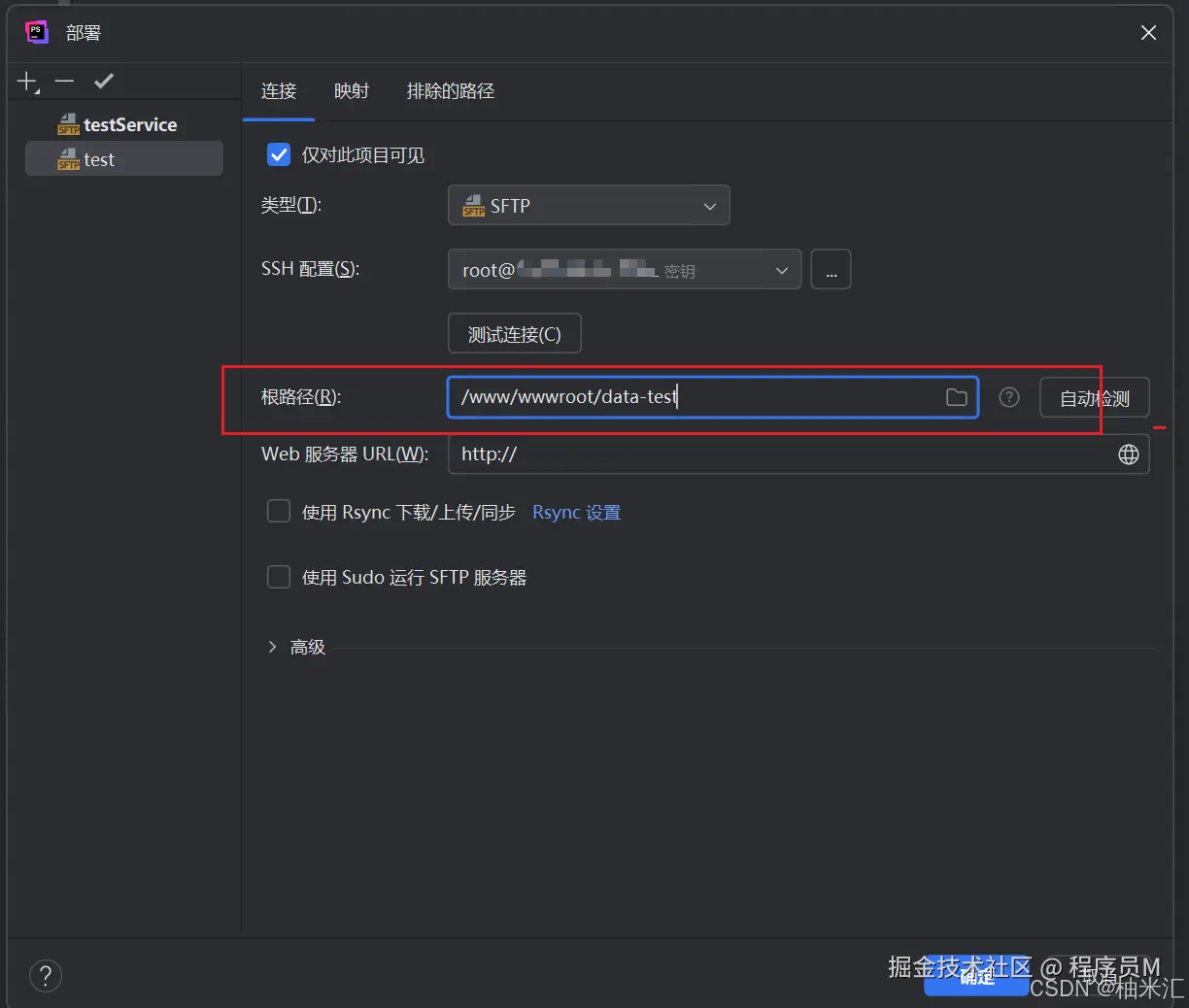
Task: Open the folder browser icon in 根路径 field
Action: coord(956,397)
